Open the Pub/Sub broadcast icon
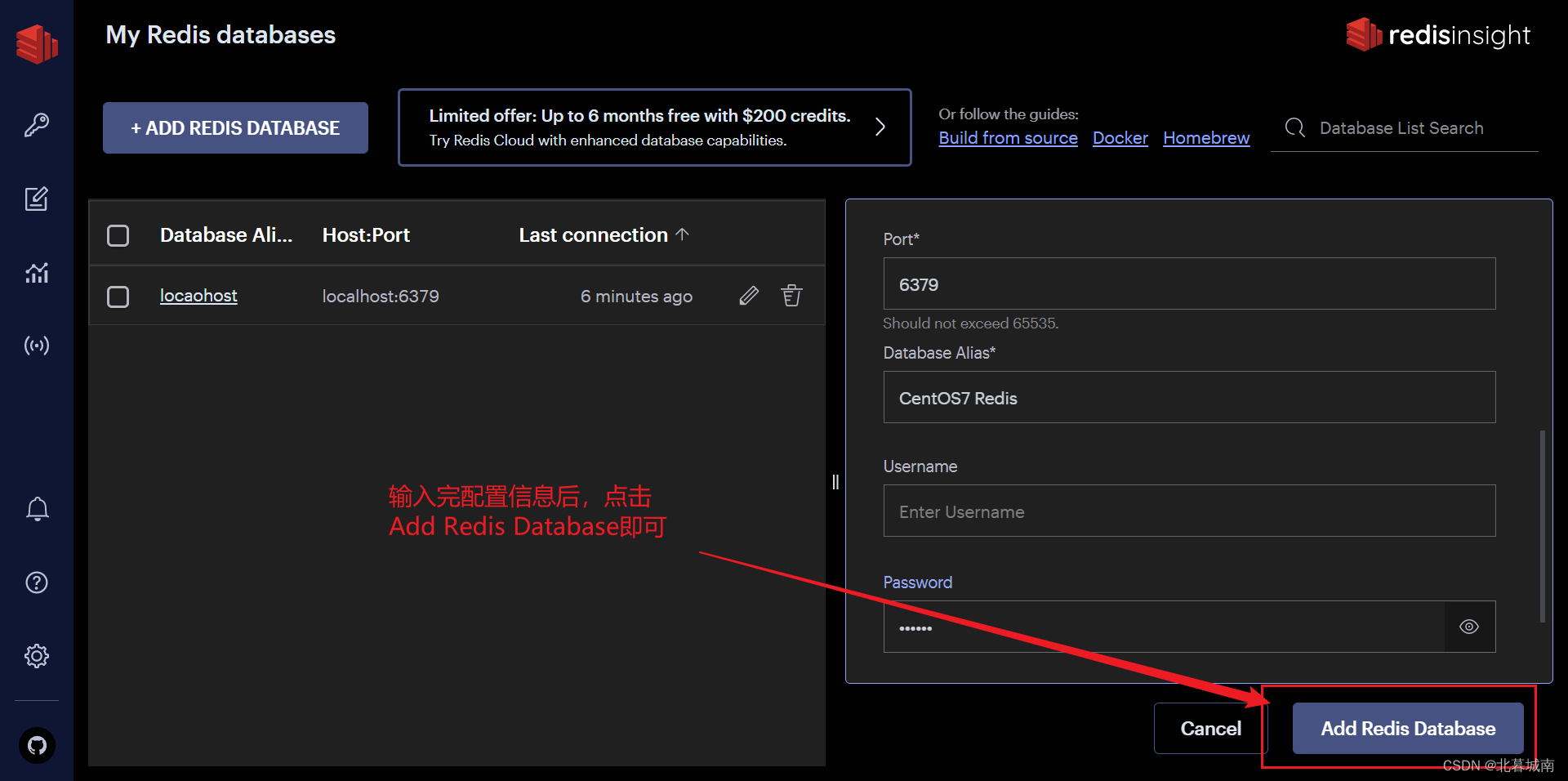The width and height of the screenshot is (1568, 781). coord(37,346)
